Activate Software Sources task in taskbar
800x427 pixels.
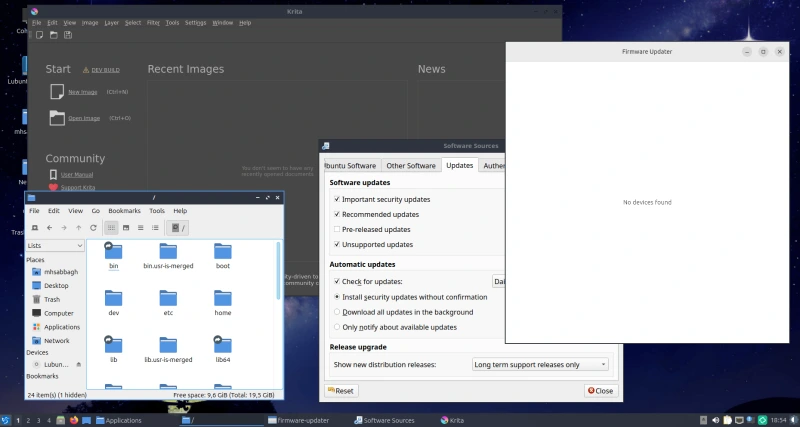point(384,420)
